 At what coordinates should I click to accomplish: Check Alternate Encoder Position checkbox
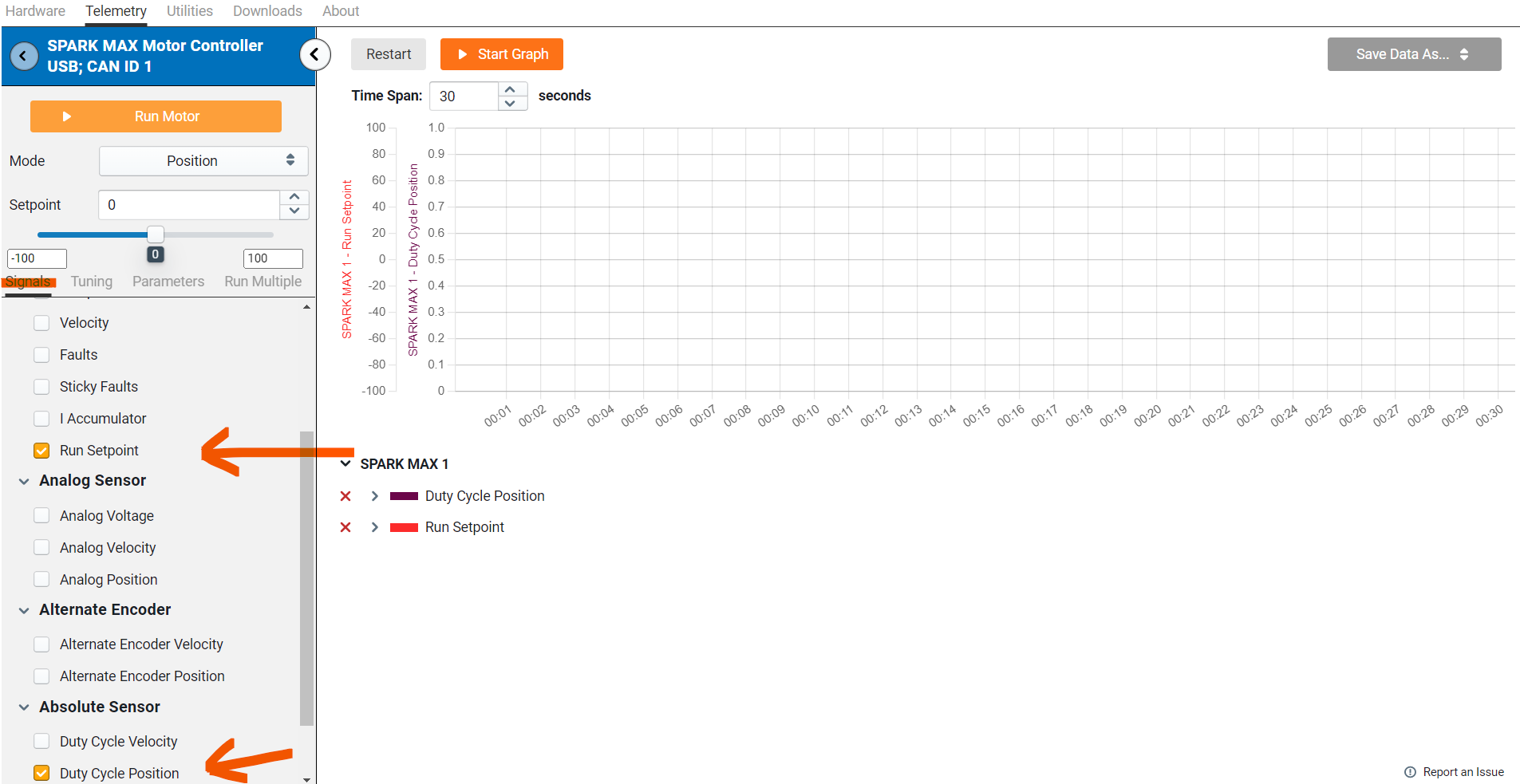(x=41, y=676)
